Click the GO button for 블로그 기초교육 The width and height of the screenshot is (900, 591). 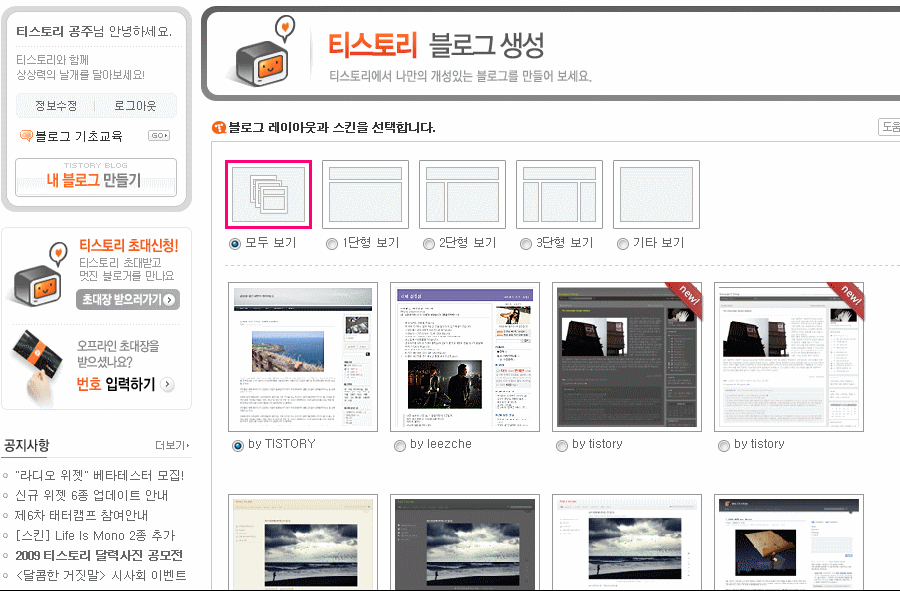click(159, 135)
